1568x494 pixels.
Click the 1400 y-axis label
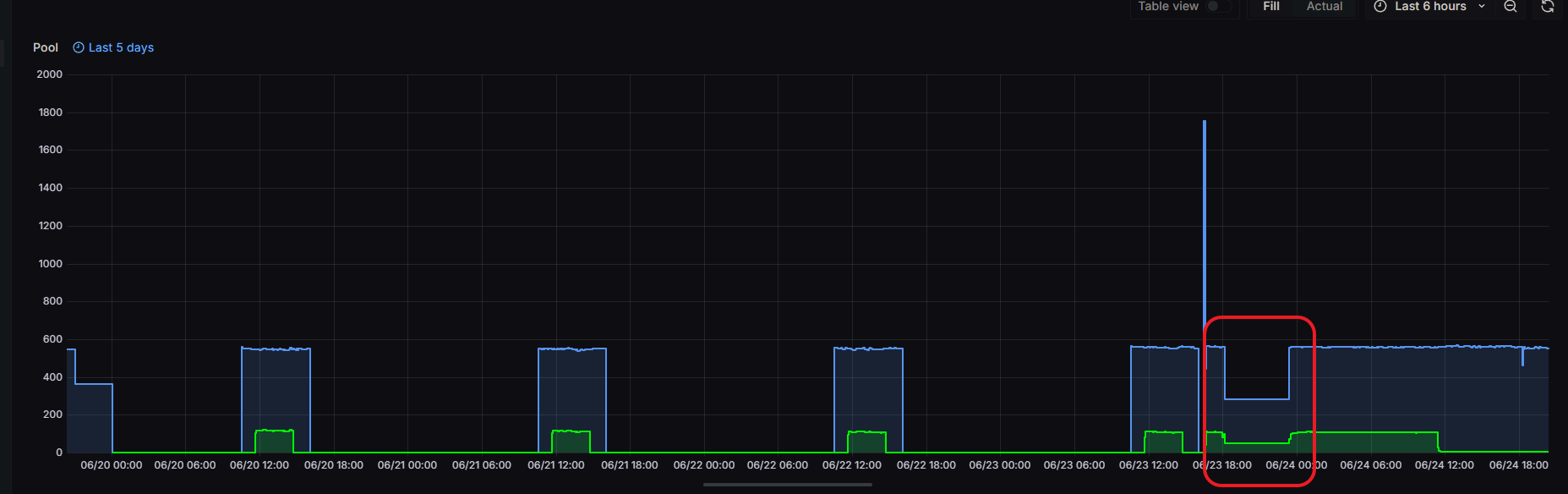point(51,188)
